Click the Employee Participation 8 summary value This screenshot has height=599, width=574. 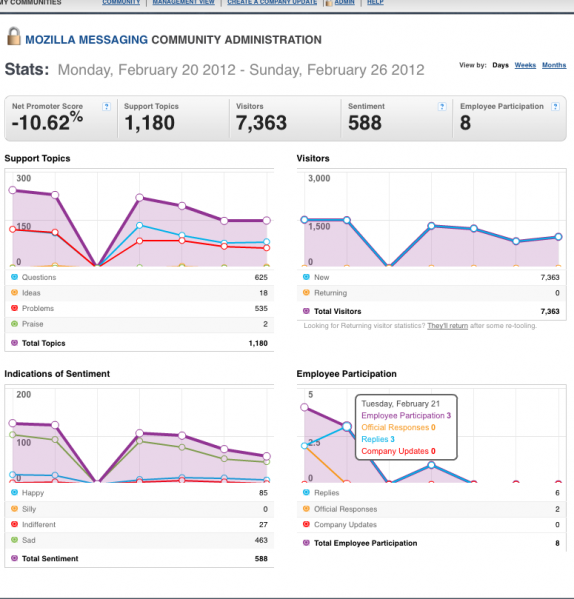465,123
